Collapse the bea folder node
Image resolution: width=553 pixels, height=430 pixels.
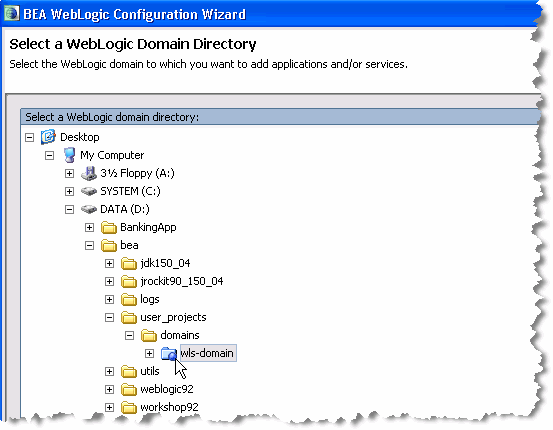click(90, 246)
